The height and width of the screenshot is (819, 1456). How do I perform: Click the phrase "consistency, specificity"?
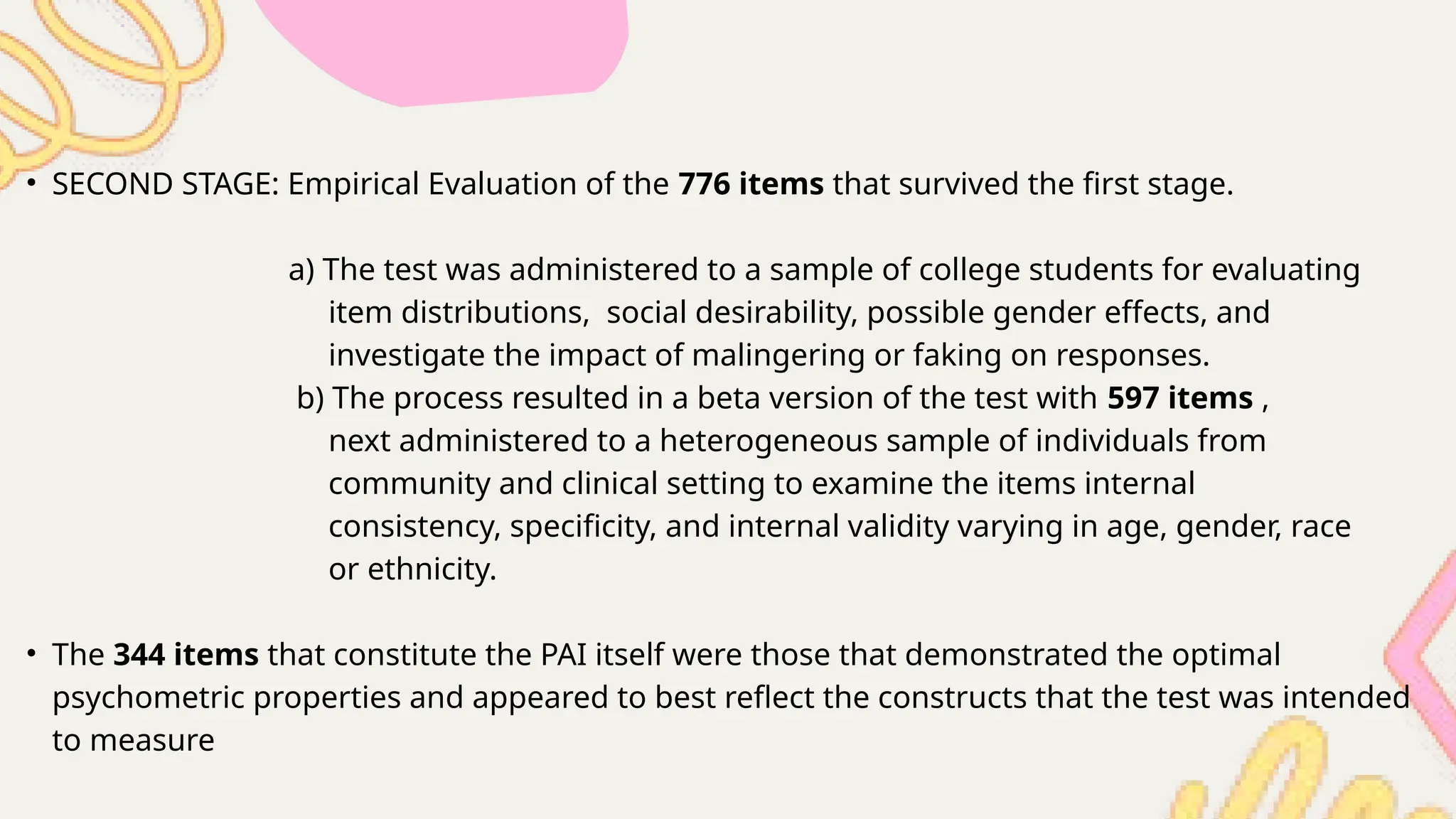point(492,528)
